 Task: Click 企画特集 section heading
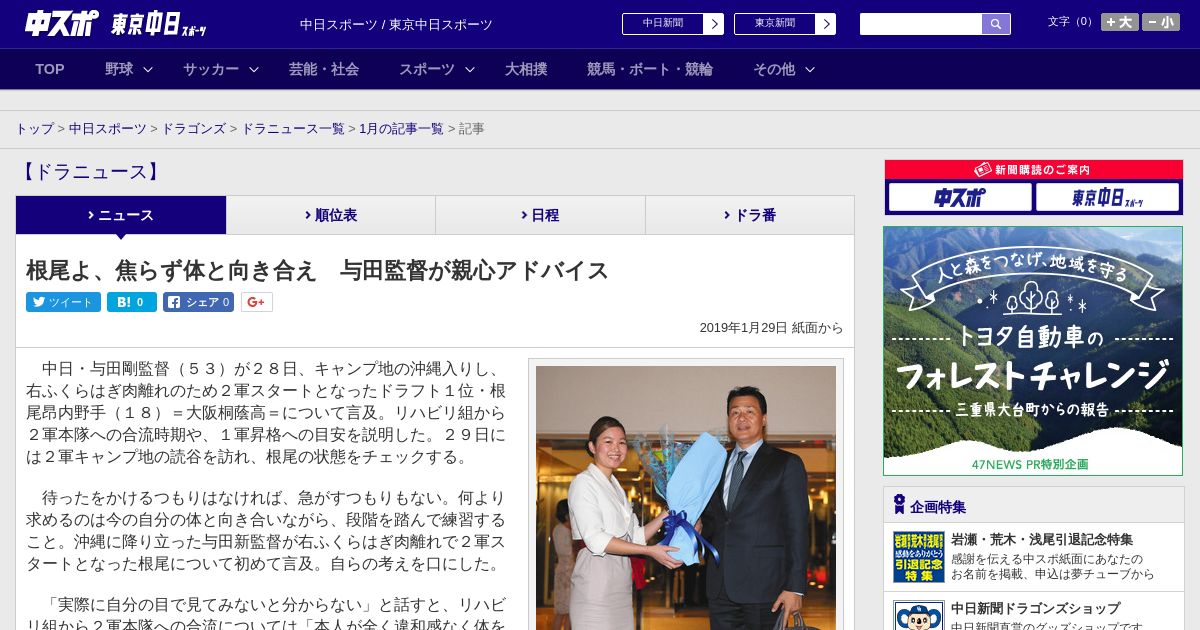click(x=938, y=507)
